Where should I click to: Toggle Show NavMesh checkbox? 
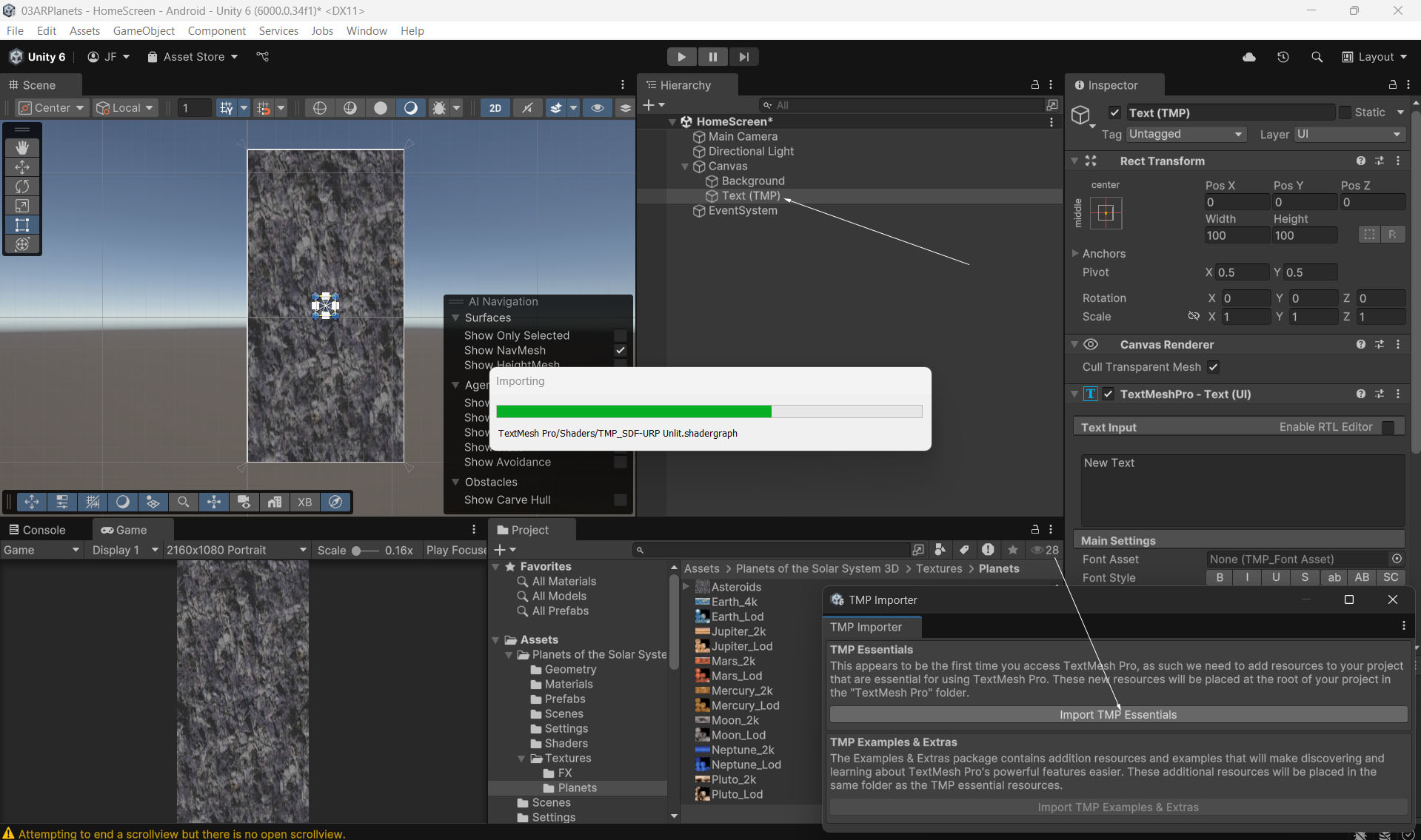click(x=621, y=351)
